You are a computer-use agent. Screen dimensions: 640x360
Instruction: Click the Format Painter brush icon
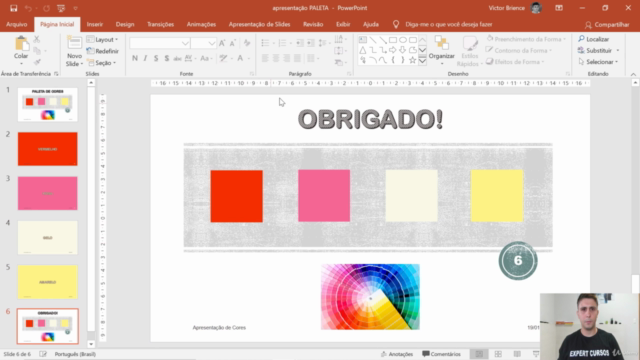(37, 62)
